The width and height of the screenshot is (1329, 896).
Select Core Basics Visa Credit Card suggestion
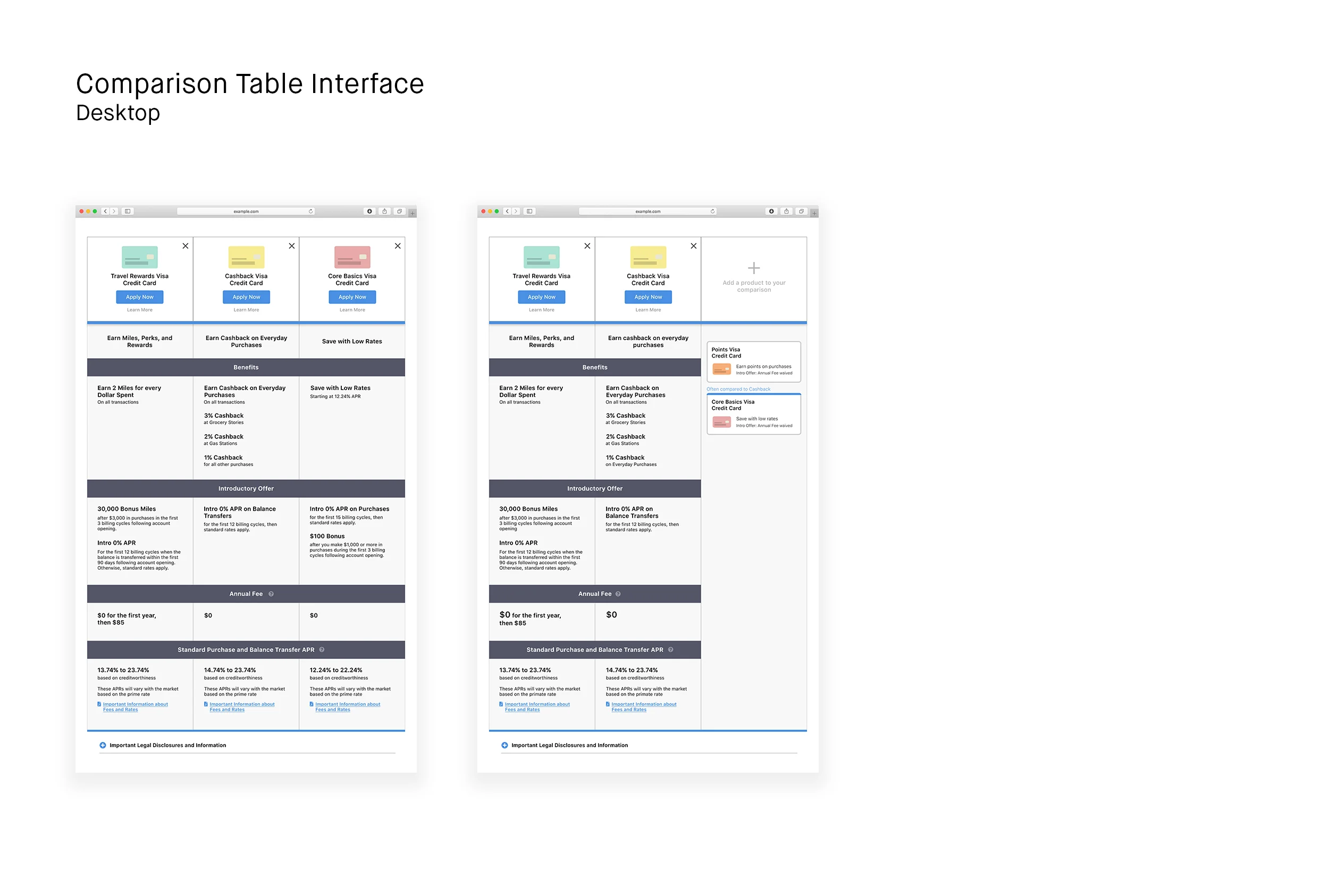(x=754, y=415)
